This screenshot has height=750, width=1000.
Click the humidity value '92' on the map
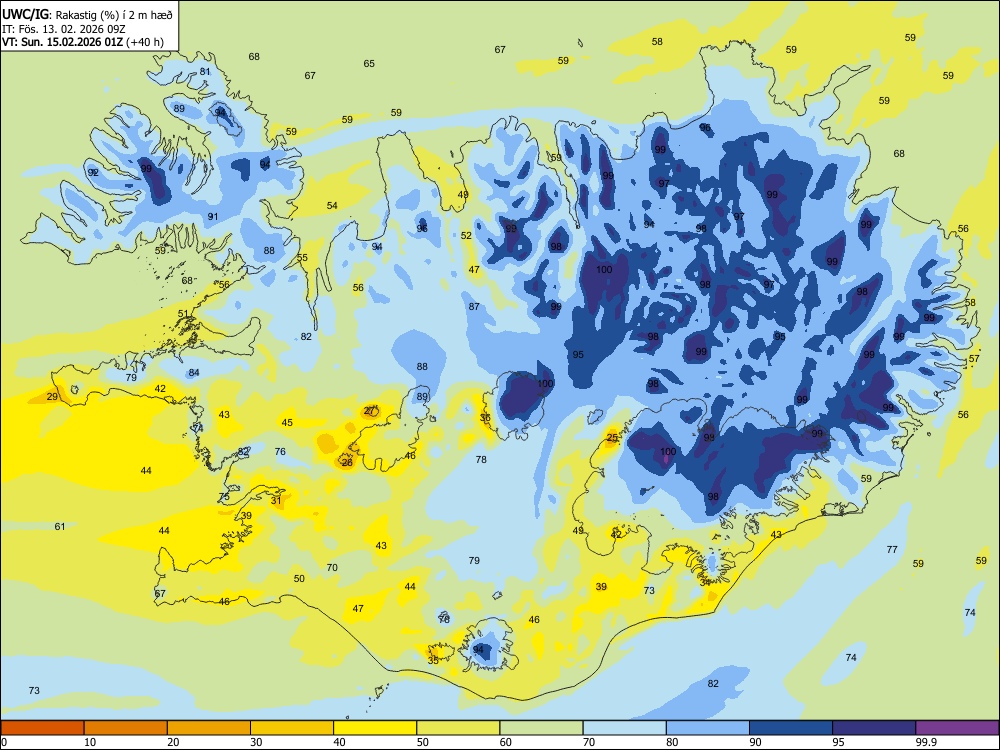[x=93, y=172]
